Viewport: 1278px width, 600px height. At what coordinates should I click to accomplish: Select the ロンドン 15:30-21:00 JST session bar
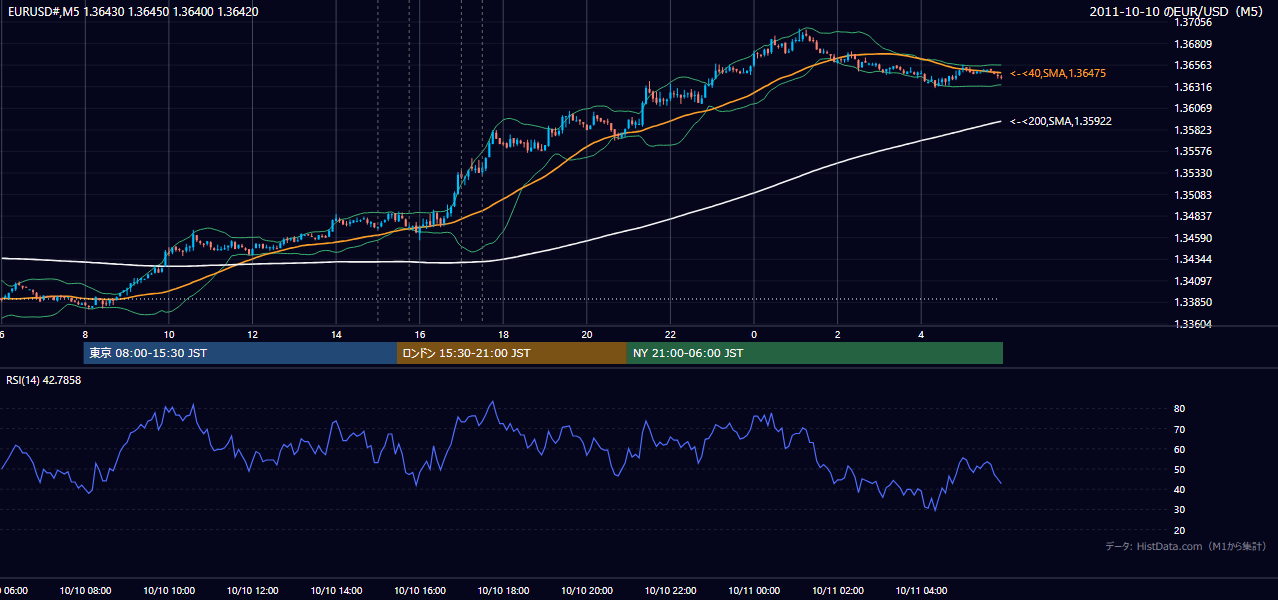[512, 353]
